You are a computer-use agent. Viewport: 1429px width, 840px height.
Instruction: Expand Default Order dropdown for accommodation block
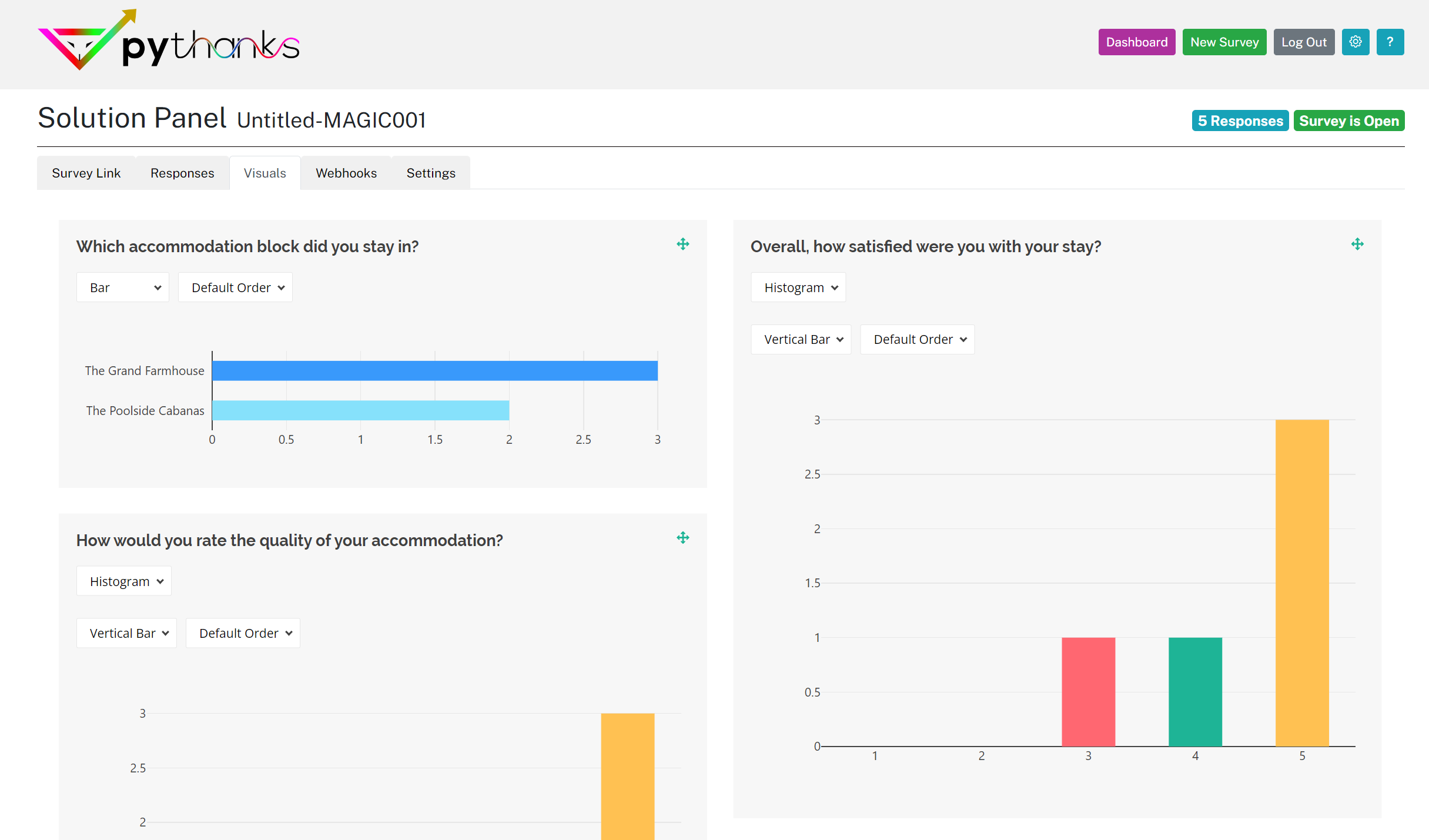(235, 287)
